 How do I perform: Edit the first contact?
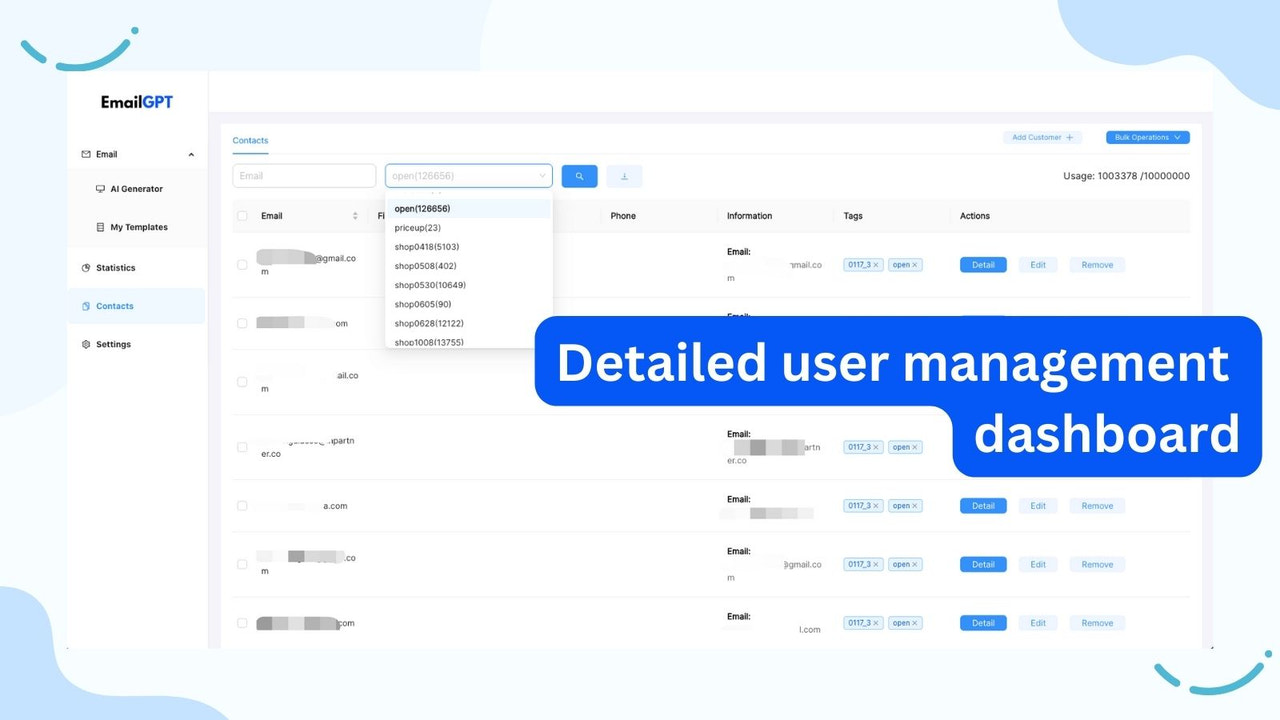pos(1038,264)
